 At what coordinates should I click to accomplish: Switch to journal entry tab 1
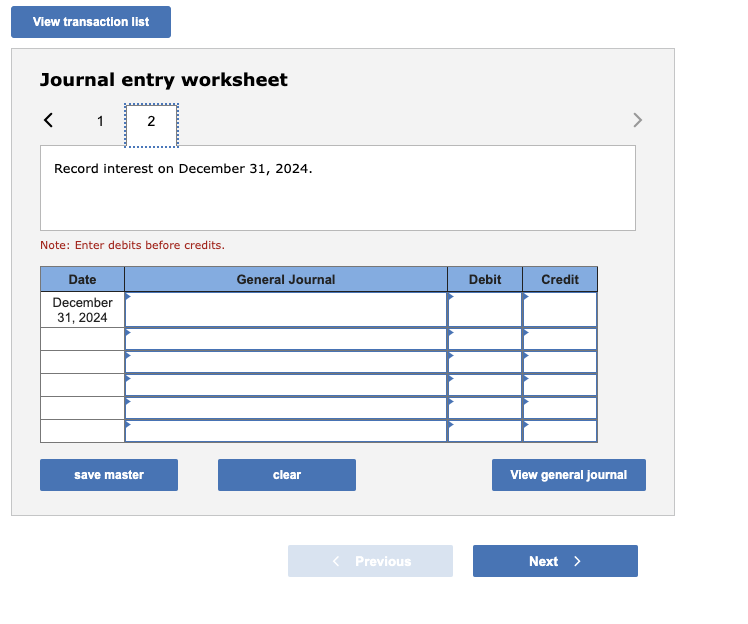click(x=100, y=121)
